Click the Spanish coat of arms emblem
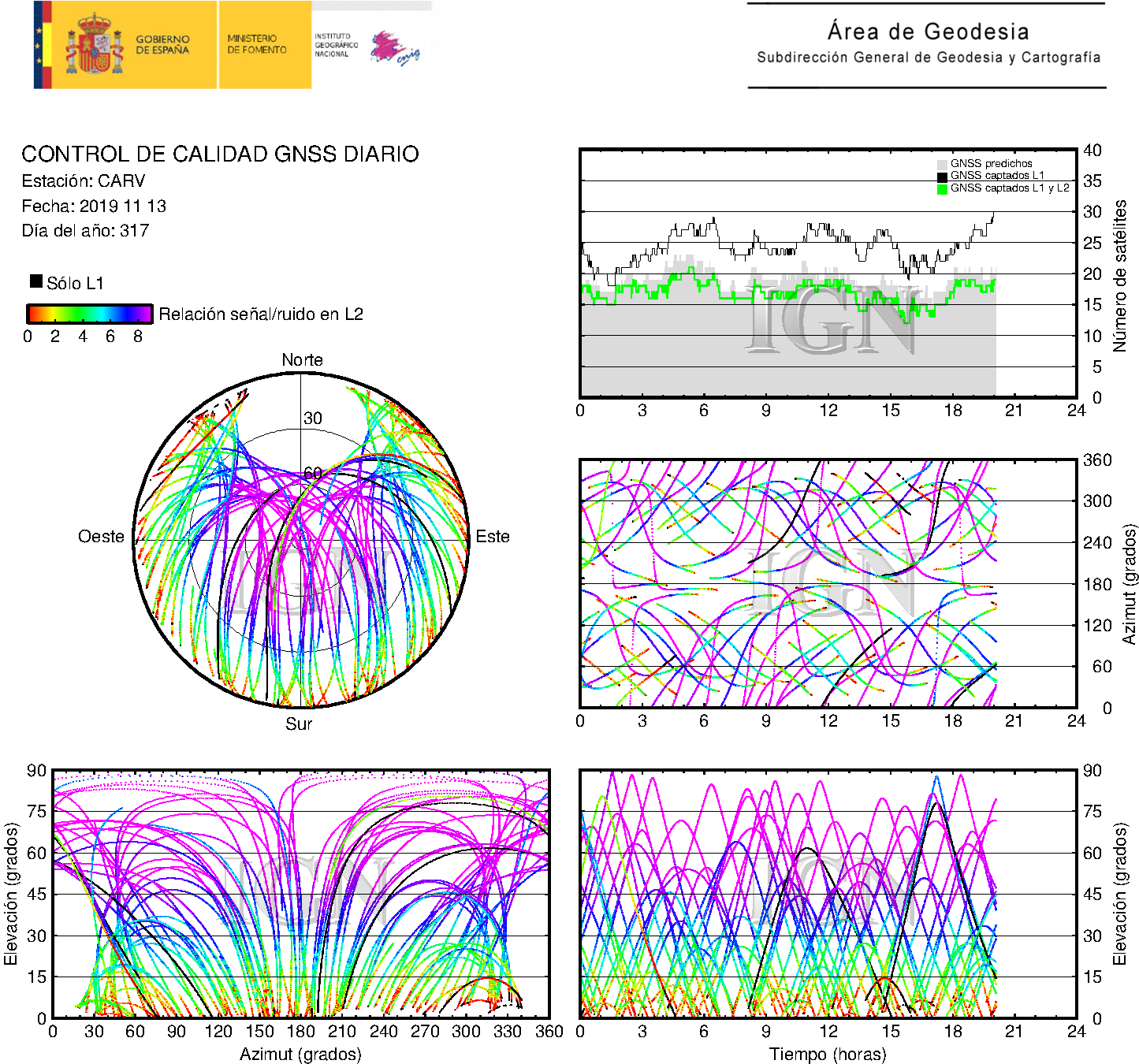This screenshot has width=1139, height=1064. [x=94, y=45]
